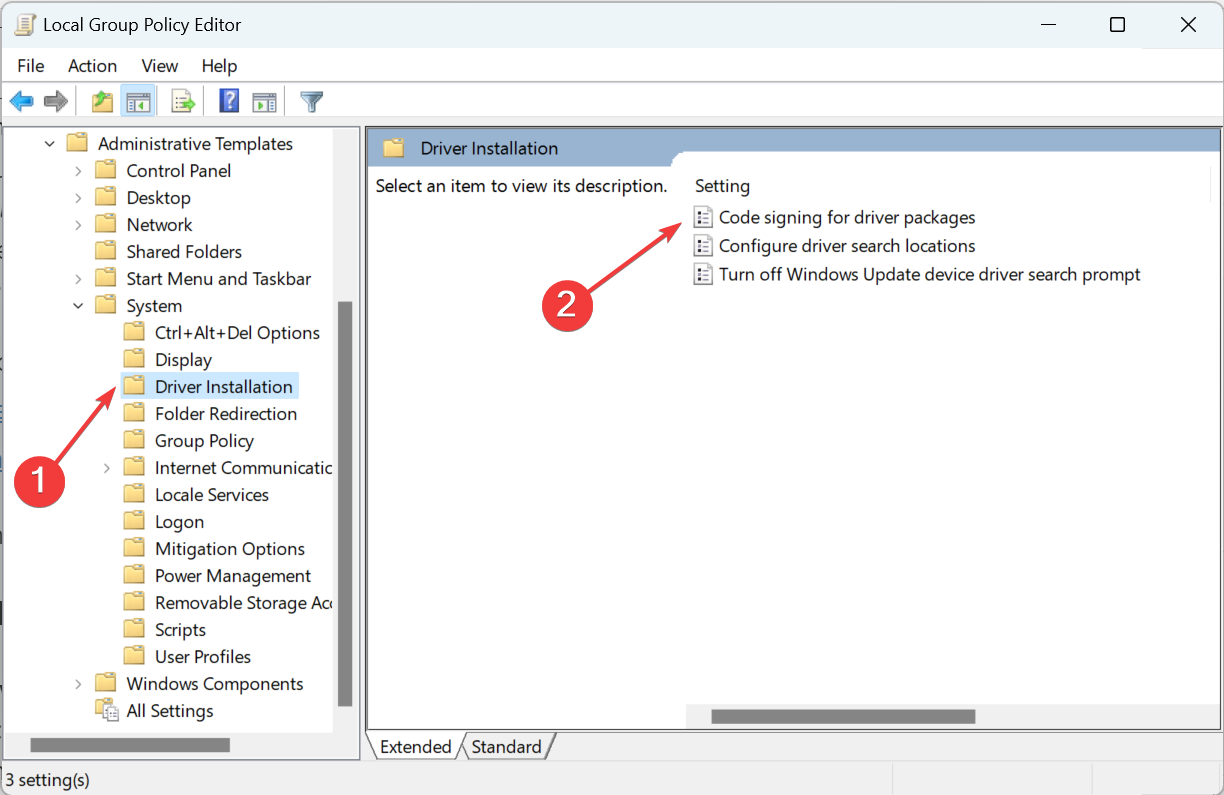Select the Folder Redirection folder
This screenshot has height=795, width=1224.
pos(226,413)
